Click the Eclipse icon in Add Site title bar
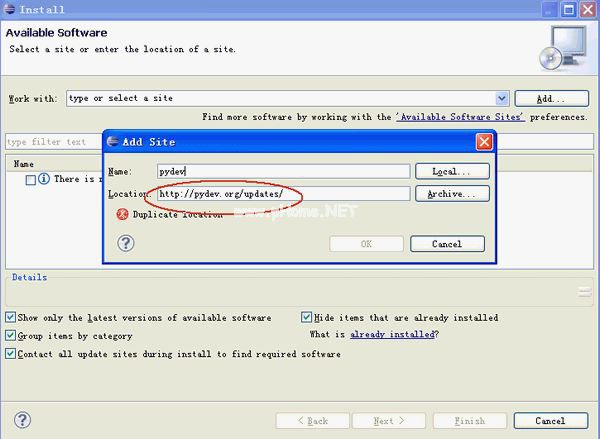600x439 pixels. click(112, 141)
